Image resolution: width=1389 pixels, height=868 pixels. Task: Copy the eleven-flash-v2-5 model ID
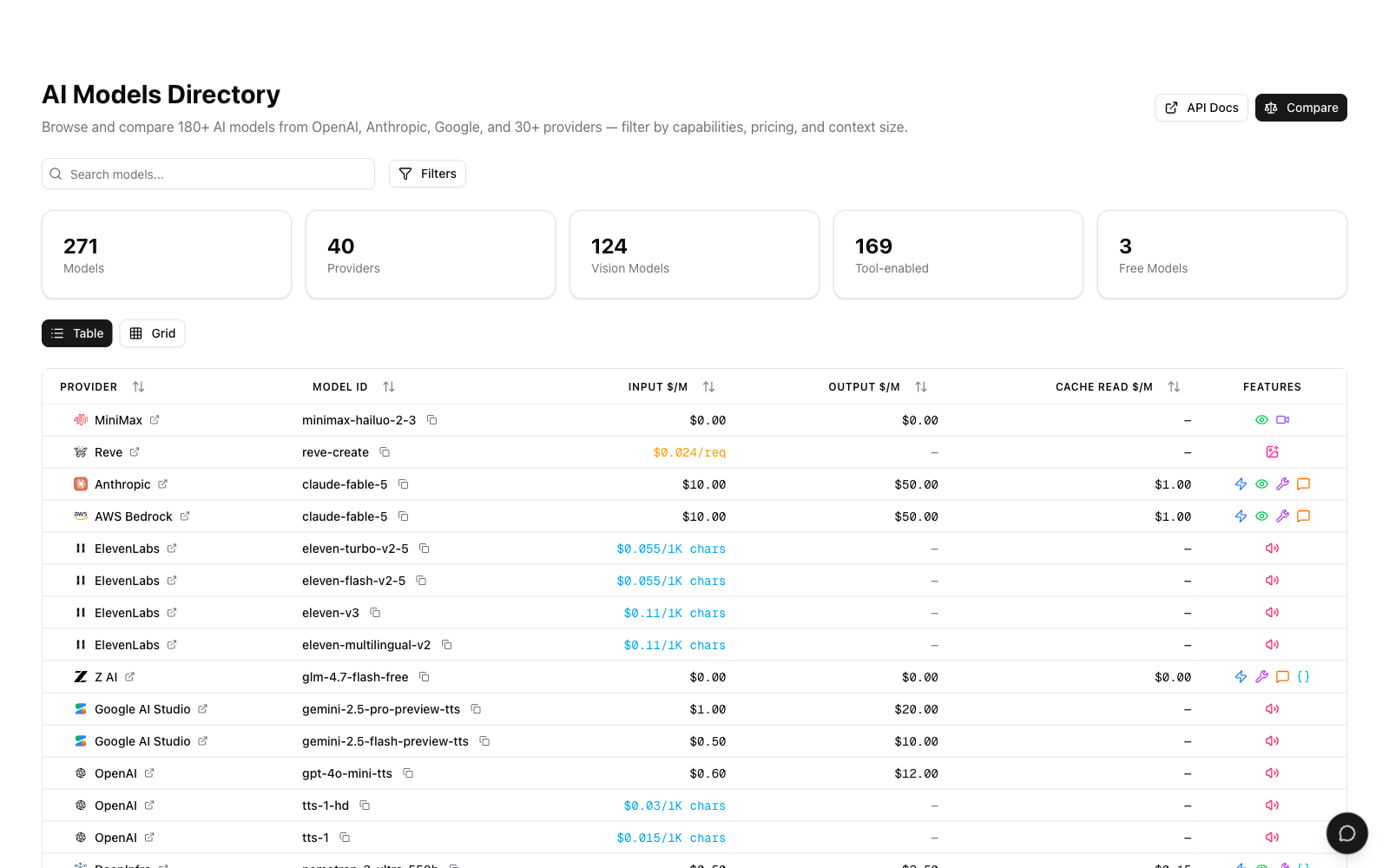[x=421, y=581]
